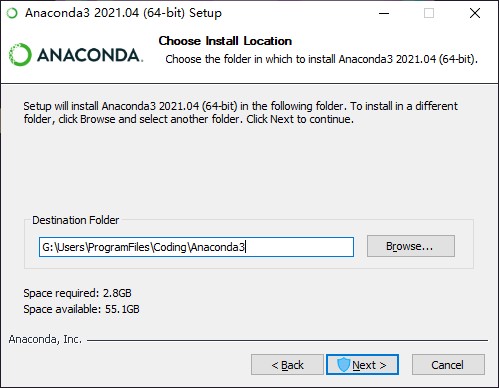Click the ANACONDA wordmark in the header
499x388 pixels.
pos(90,55)
